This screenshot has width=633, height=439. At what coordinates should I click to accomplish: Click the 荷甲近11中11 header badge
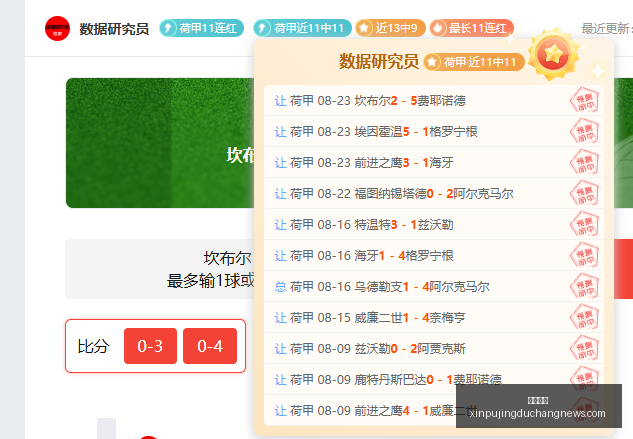(x=302, y=28)
